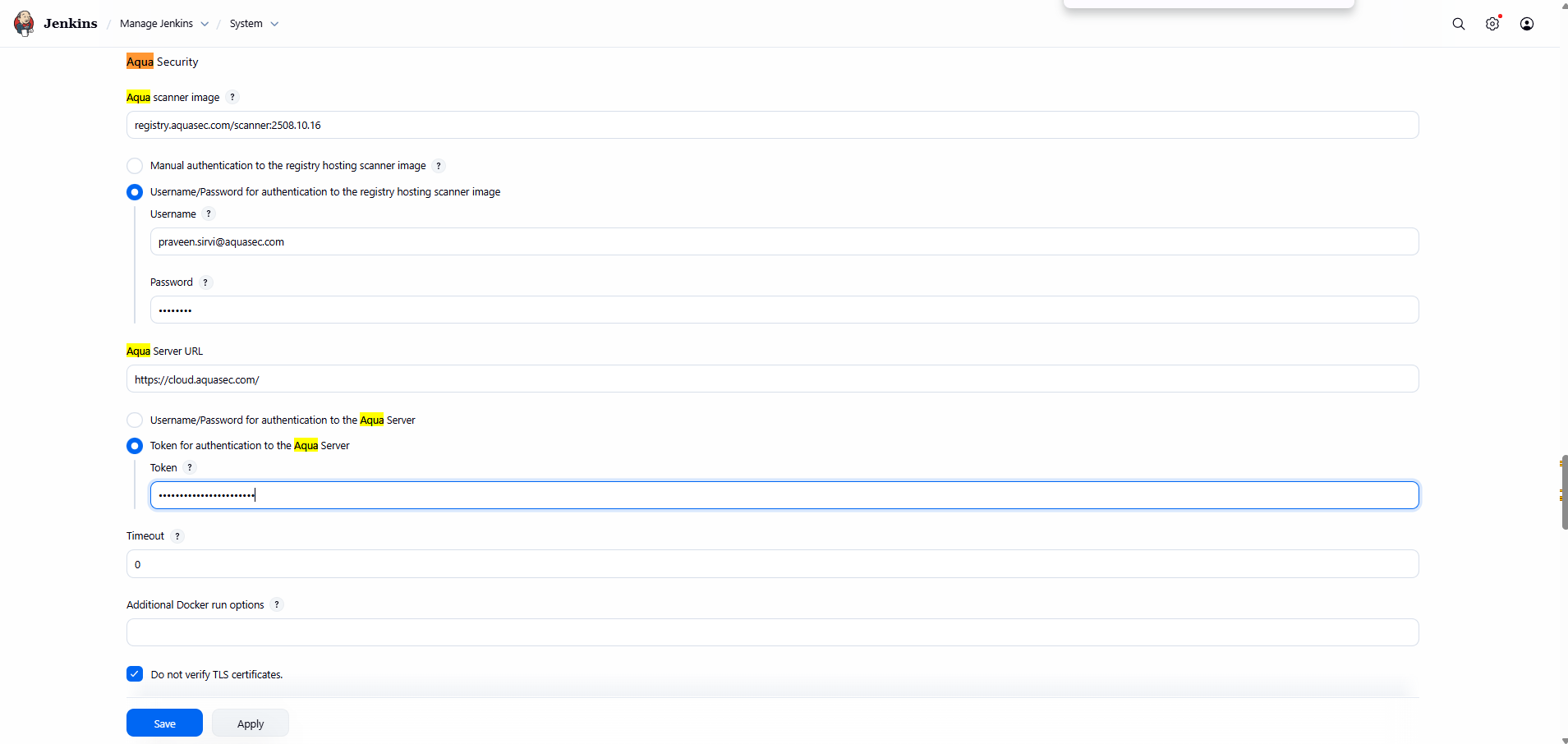Show help for Password field
This screenshot has width=1568, height=744.
click(x=205, y=282)
